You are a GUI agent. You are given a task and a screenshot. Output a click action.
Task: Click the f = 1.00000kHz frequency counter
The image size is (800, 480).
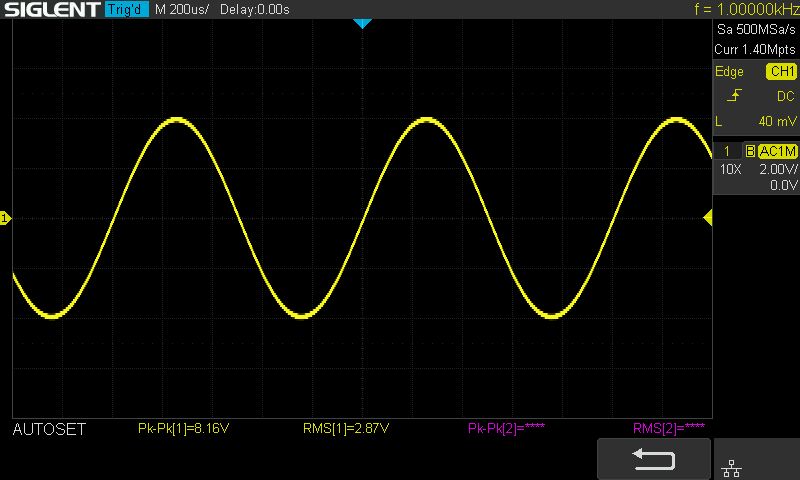[746, 9]
